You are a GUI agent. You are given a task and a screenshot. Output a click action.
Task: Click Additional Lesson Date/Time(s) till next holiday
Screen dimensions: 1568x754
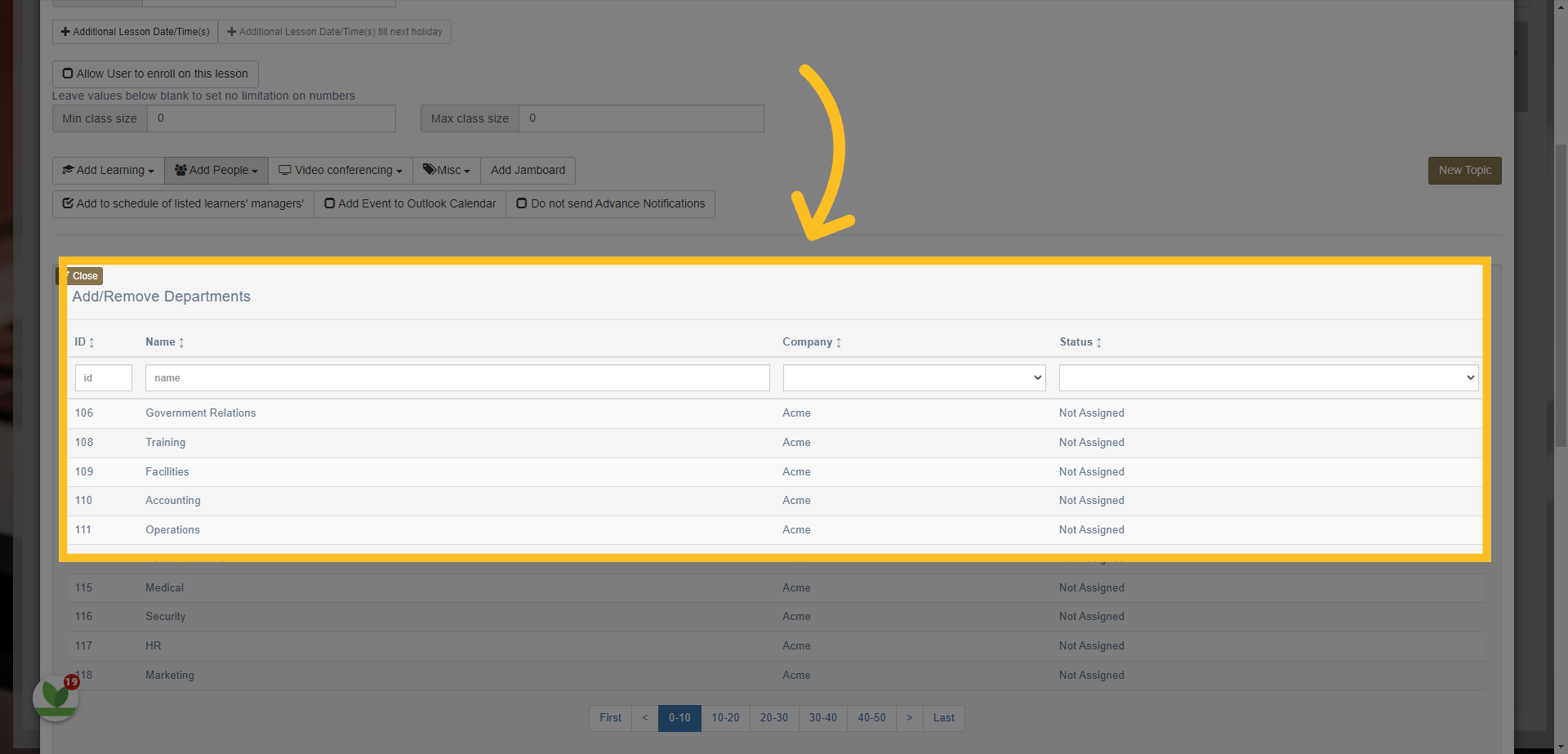335,32
